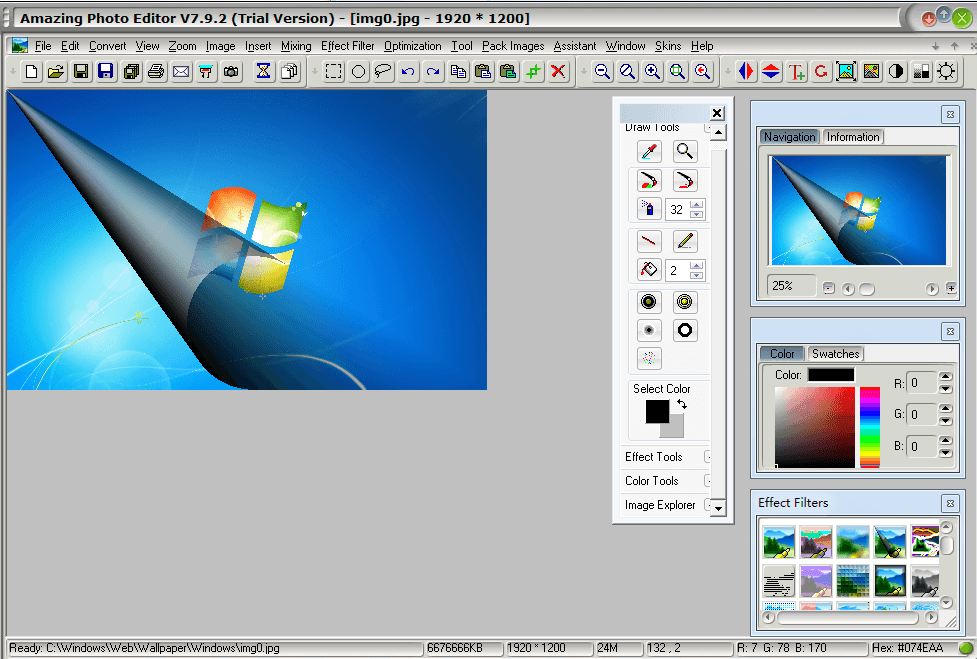Screen dimensions: 977x659
Task: Click the lasso selection toolbar icon
Action: click(x=383, y=71)
